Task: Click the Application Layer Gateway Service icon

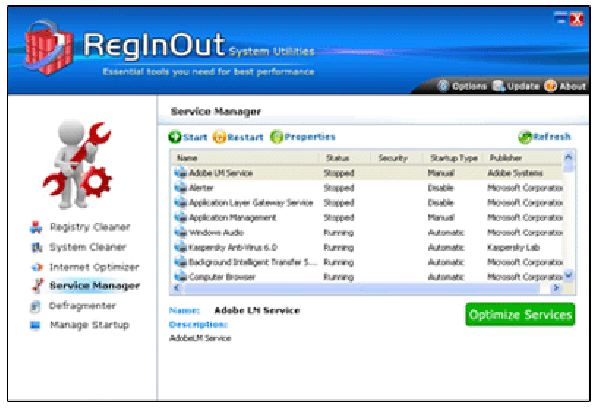Action: coord(180,202)
